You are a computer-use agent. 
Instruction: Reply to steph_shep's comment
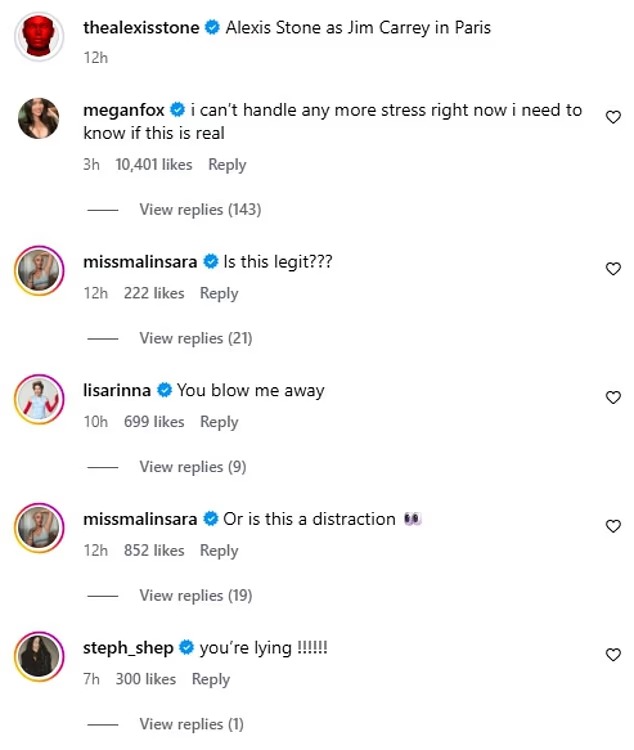point(211,680)
